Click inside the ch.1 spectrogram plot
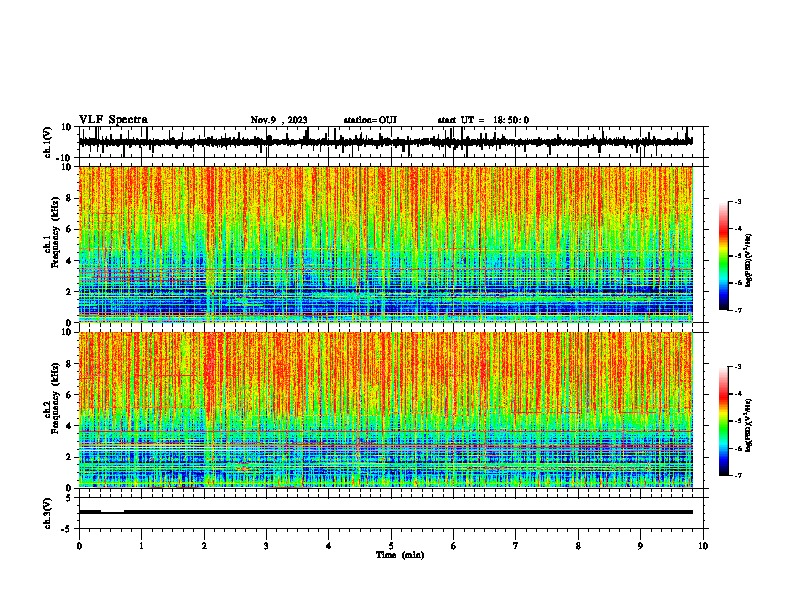The image size is (792, 612). tap(385, 244)
